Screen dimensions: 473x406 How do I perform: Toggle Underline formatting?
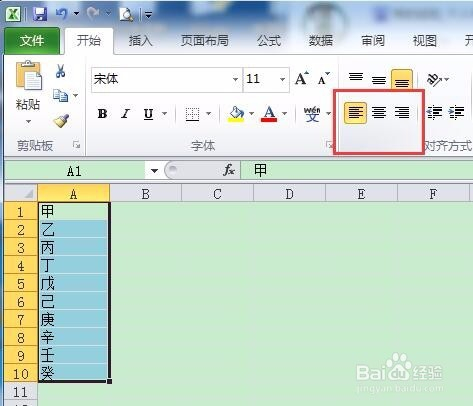[148, 114]
